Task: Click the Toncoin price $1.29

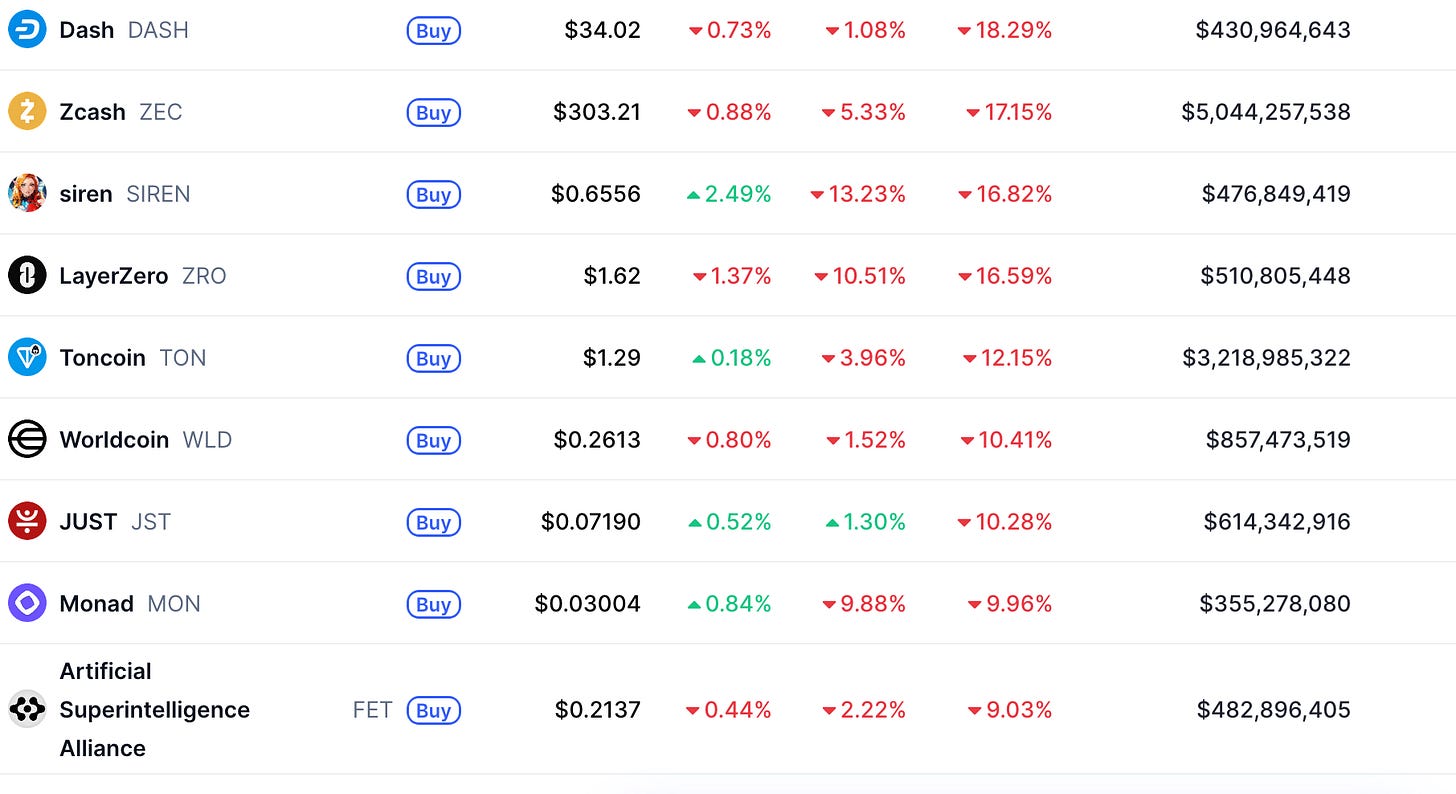Action: pos(612,357)
